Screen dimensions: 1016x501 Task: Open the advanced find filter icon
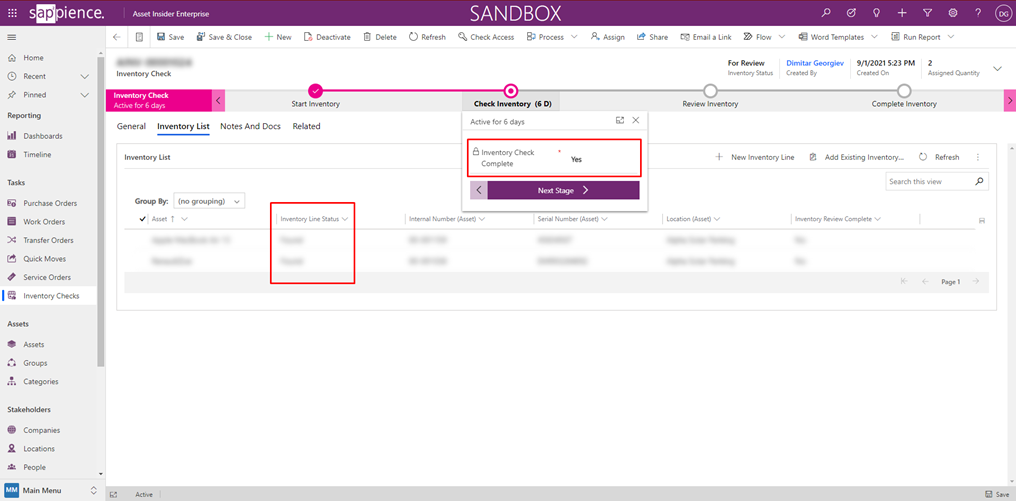927,13
